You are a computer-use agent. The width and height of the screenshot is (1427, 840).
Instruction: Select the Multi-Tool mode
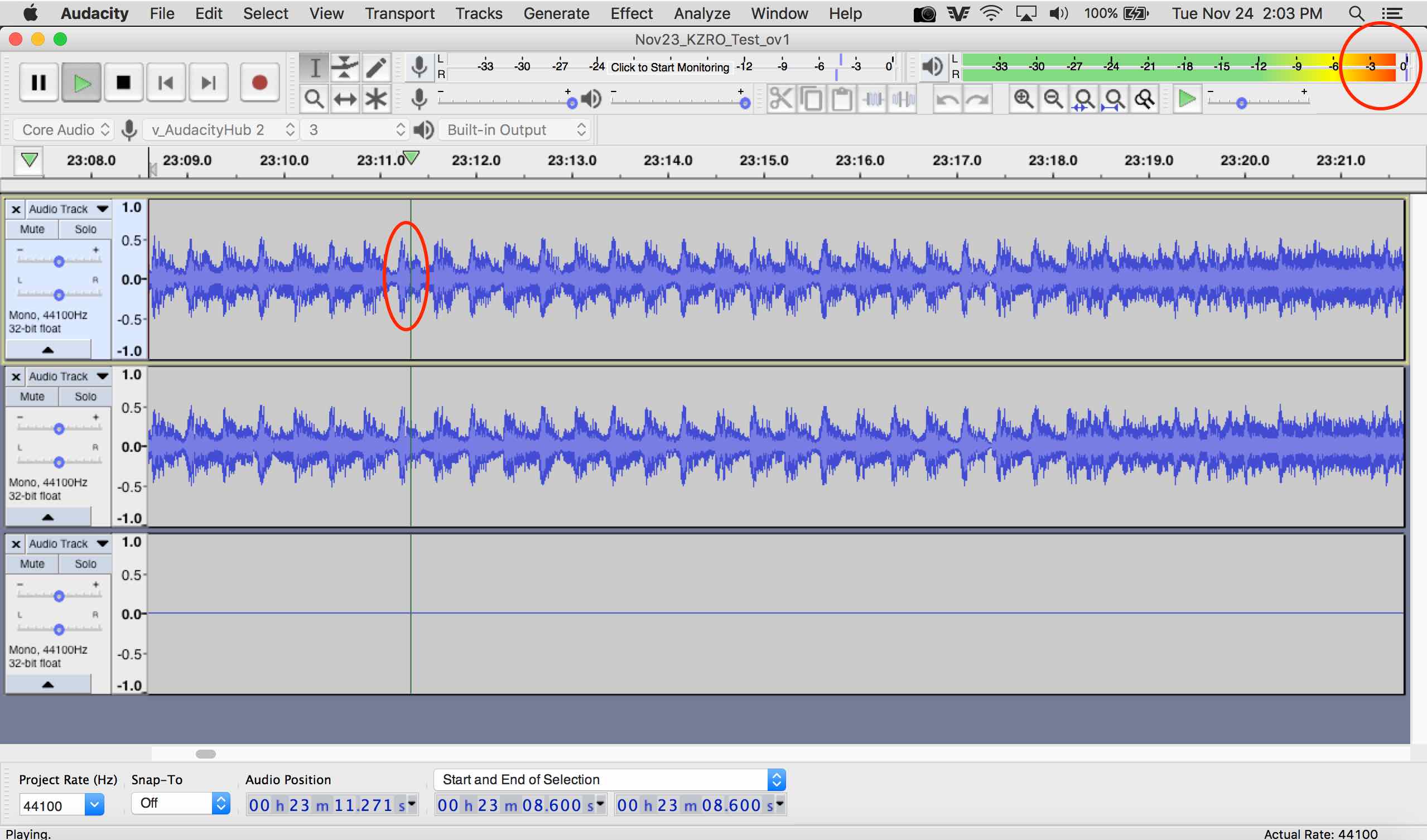(x=375, y=98)
